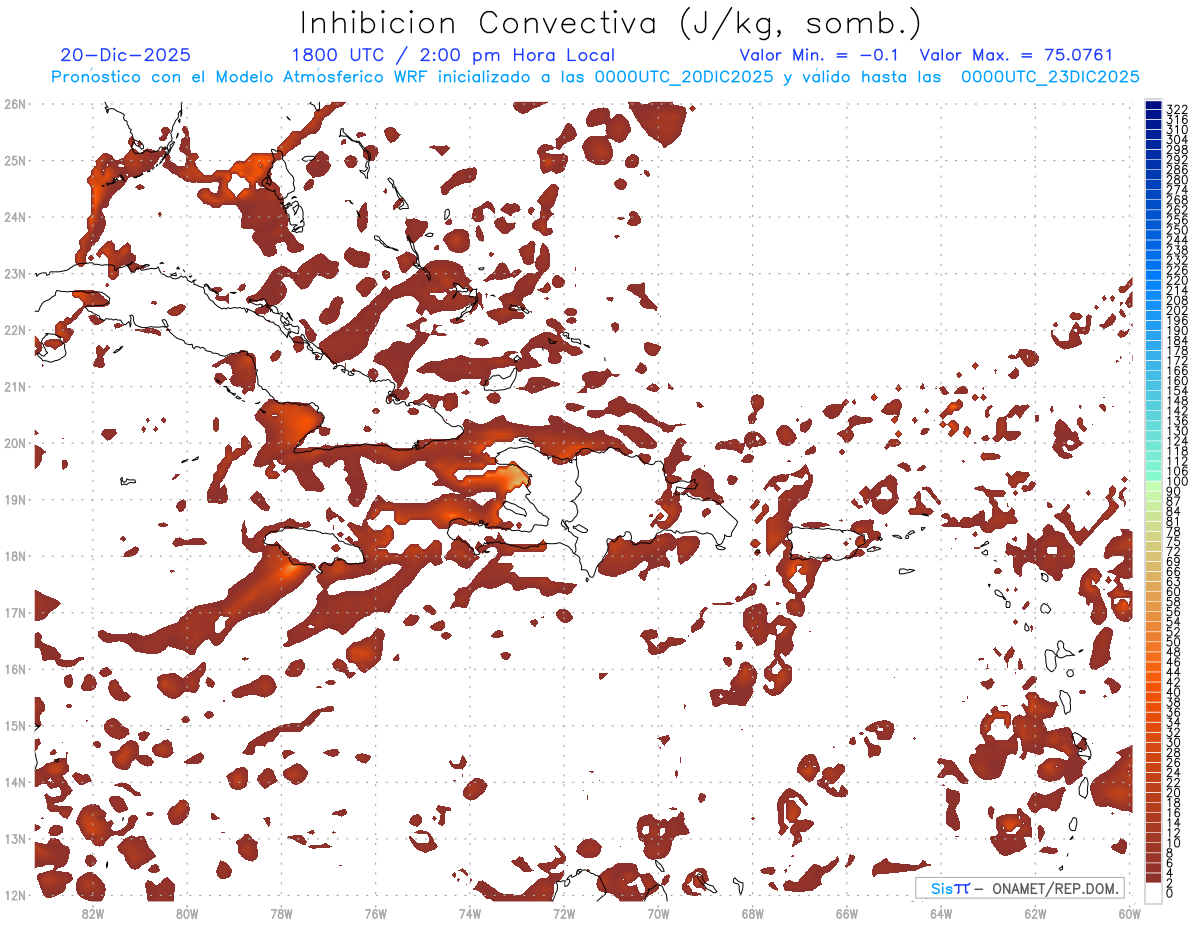The height and width of the screenshot is (927, 1200).
Task: Click the 21N latitude label
Action: click(15, 386)
